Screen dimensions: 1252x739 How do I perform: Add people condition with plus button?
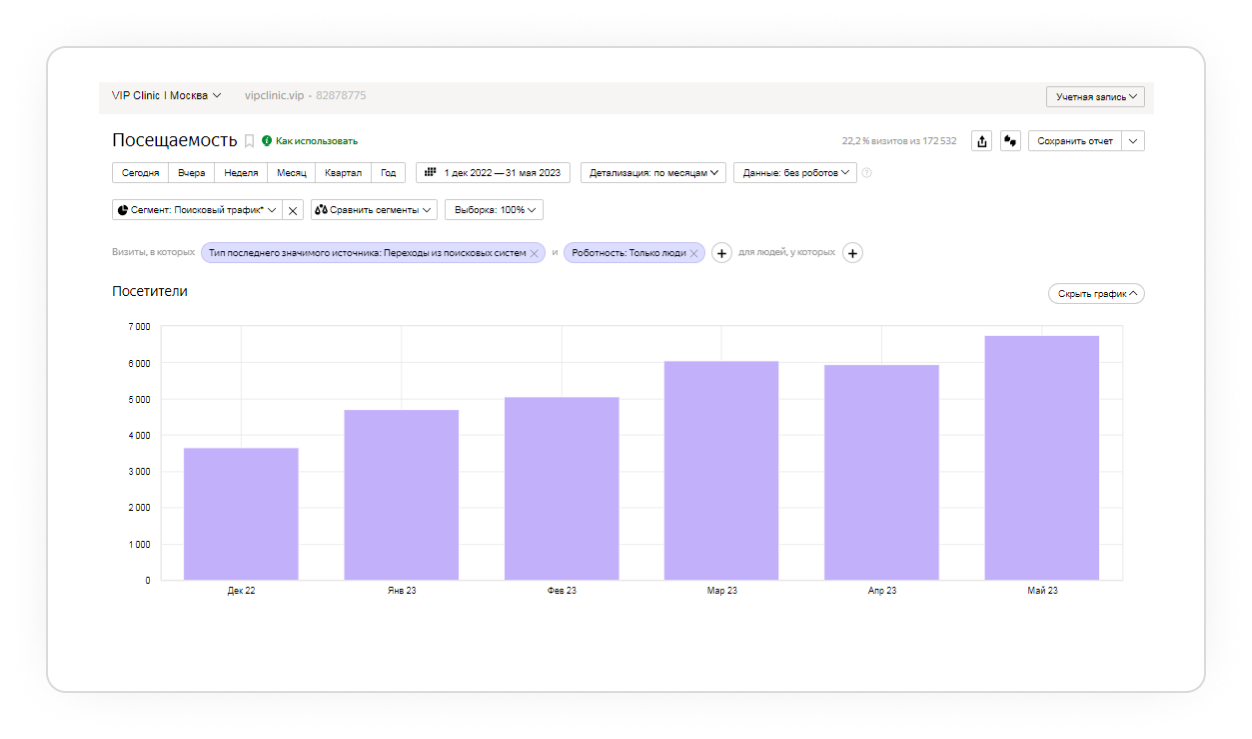(852, 253)
